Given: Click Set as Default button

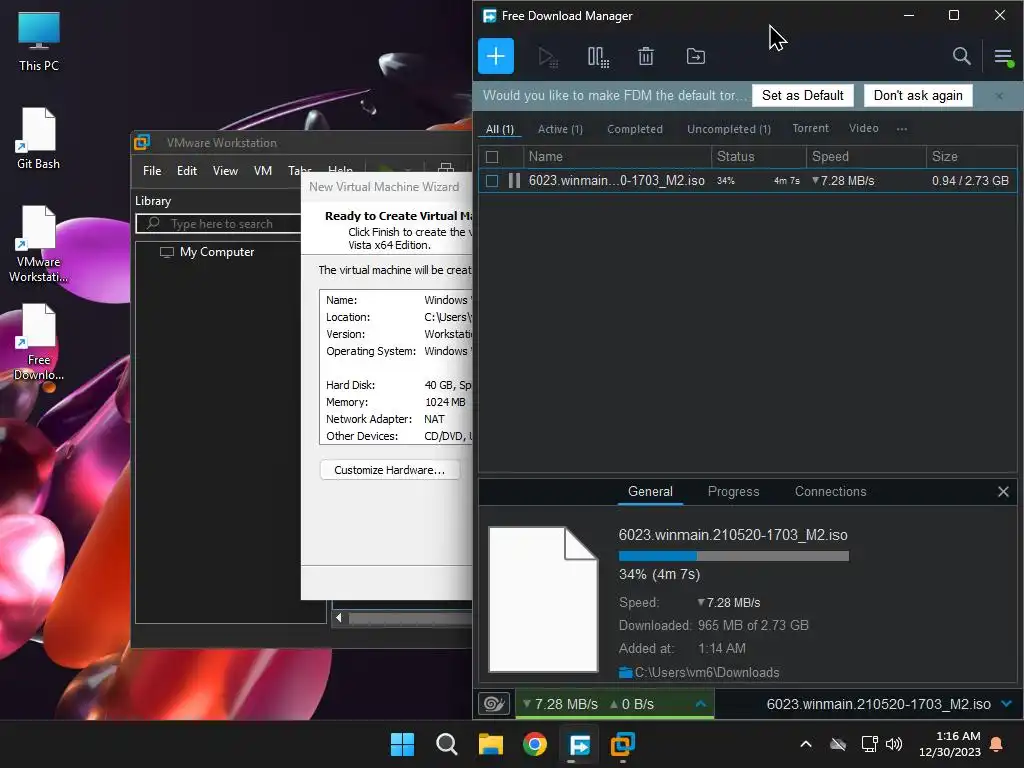Looking at the screenshot, I should (x=803, y=95).
